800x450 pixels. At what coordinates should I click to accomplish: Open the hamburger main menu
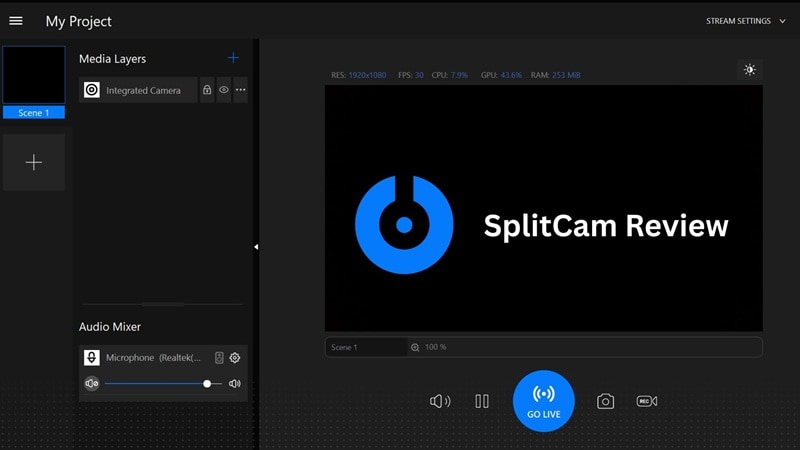[16, 21]
